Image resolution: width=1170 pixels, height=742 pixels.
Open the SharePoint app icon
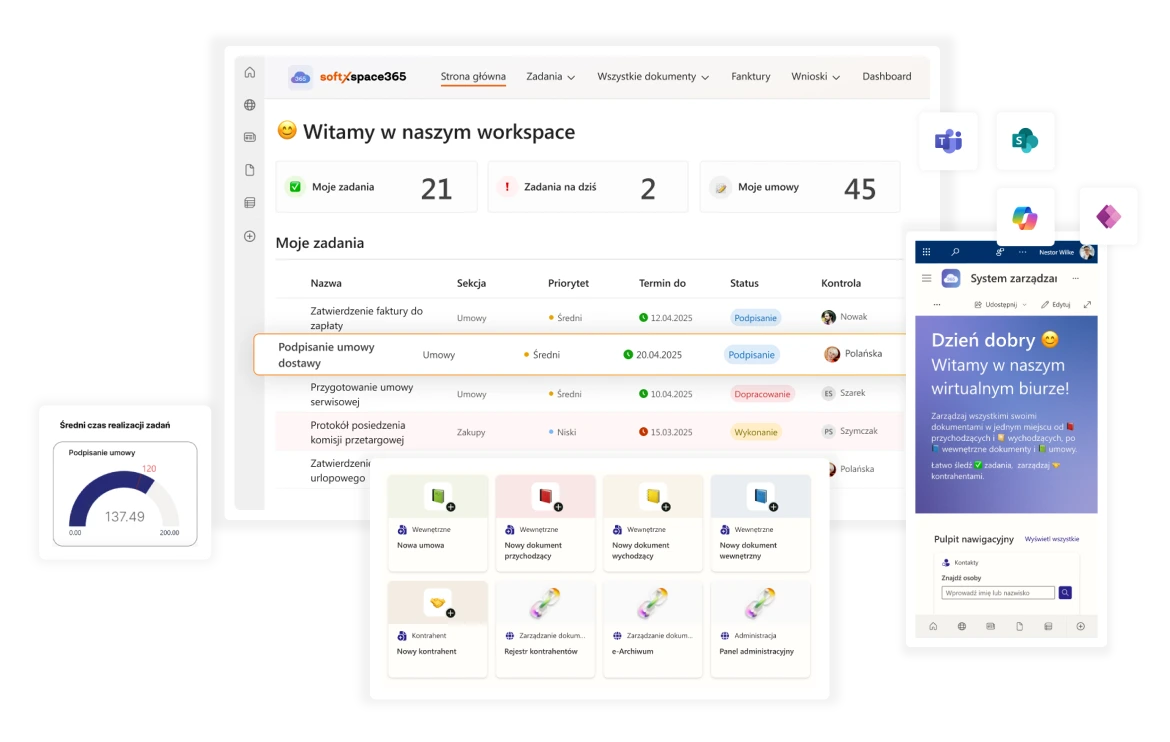1024,141
